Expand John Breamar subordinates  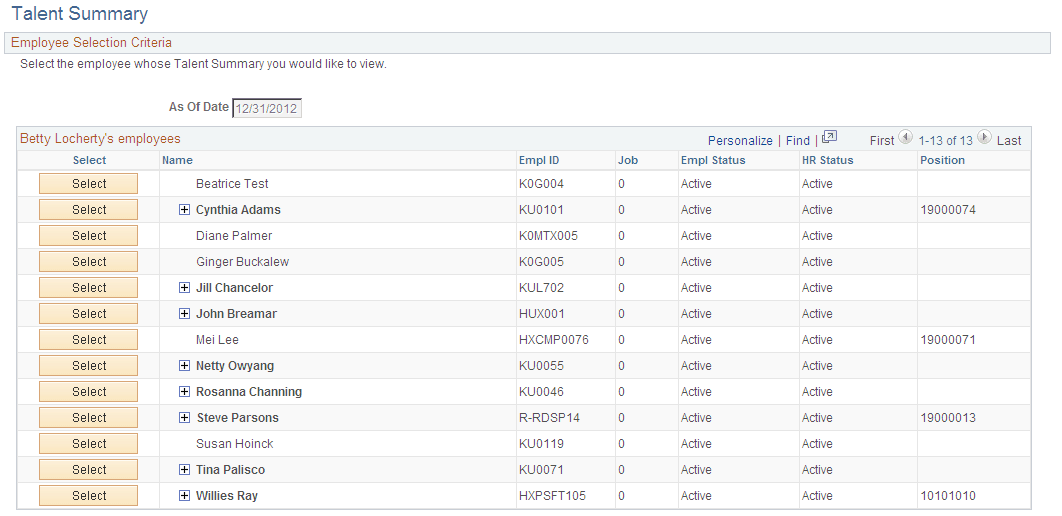(184, 314)
